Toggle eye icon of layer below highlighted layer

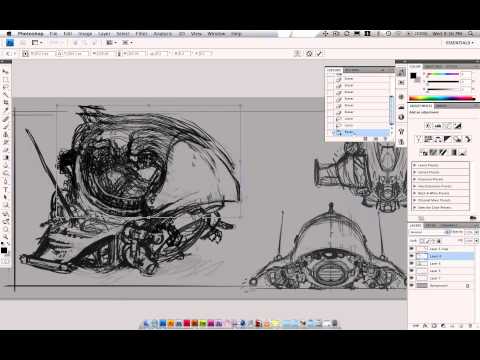coord(412,263)
